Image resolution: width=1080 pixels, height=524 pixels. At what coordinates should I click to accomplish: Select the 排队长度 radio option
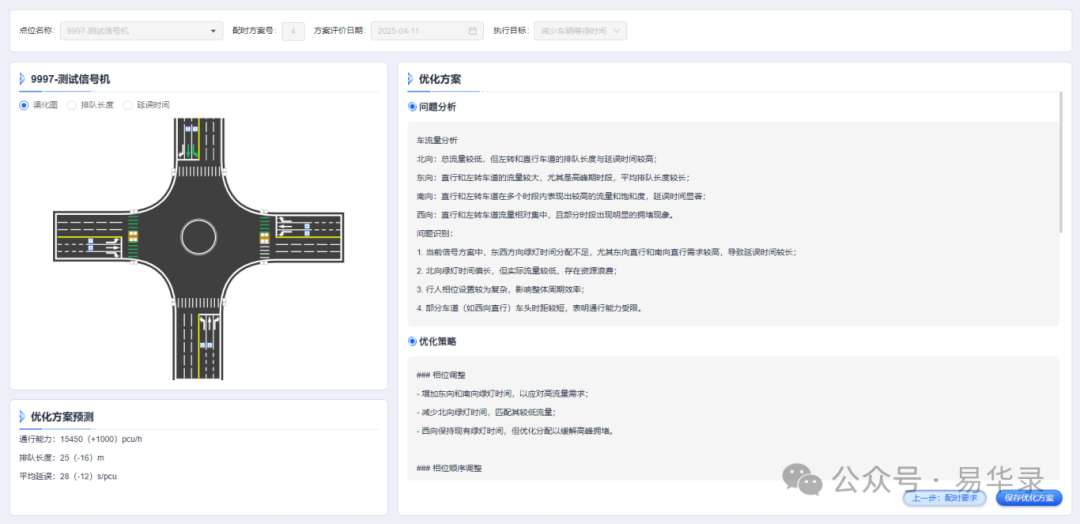click(72, 105)
